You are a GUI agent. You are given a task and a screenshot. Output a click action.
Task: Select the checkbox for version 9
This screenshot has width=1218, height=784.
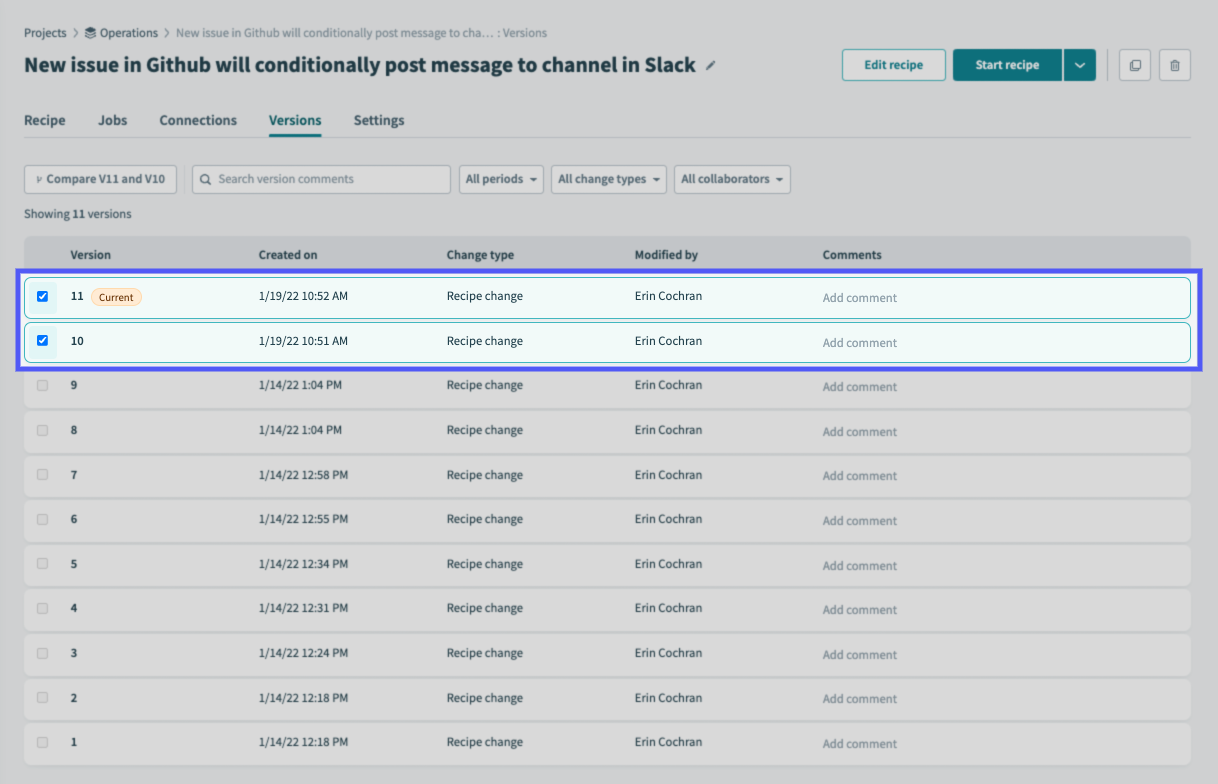click(42, 385)
